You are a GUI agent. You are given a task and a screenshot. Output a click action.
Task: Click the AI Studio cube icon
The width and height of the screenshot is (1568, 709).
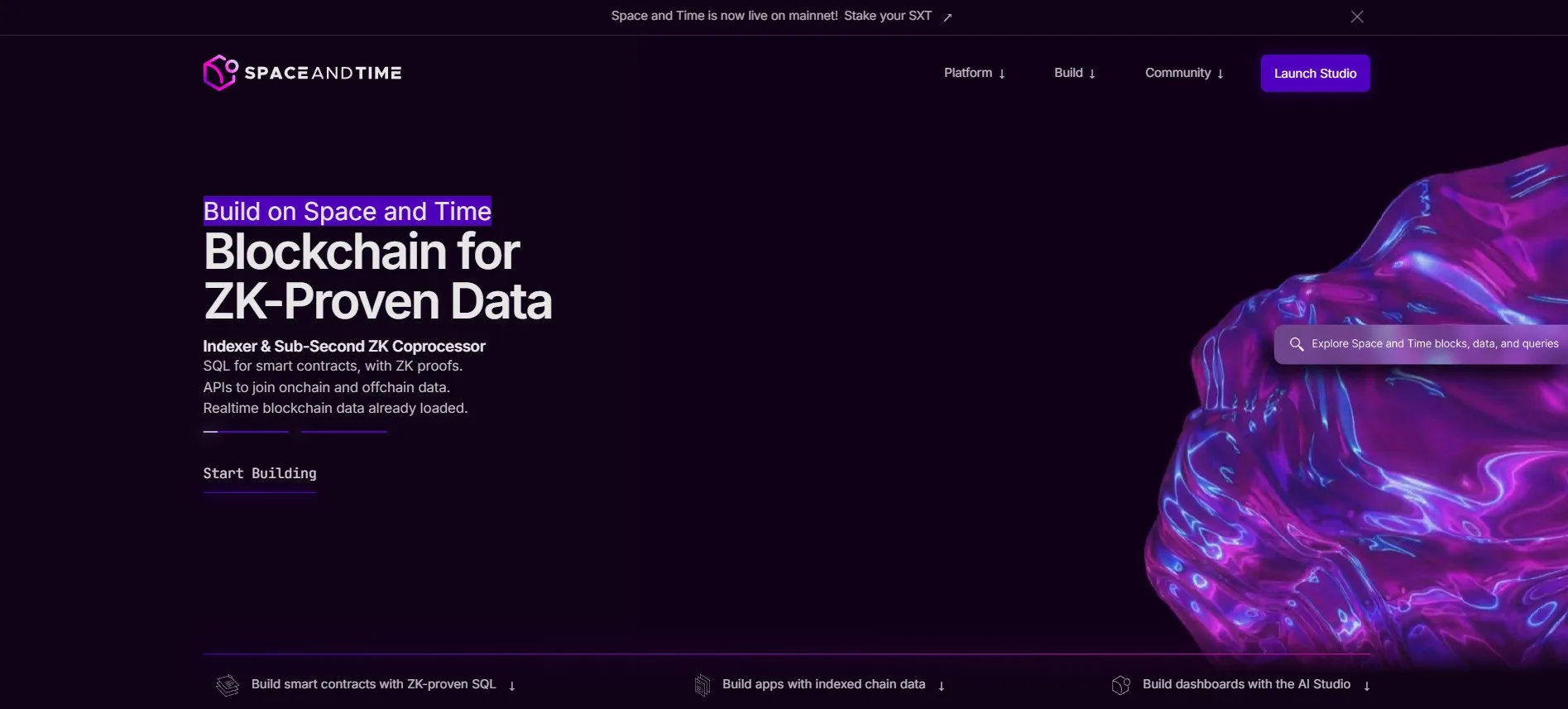coord(1121,685)
